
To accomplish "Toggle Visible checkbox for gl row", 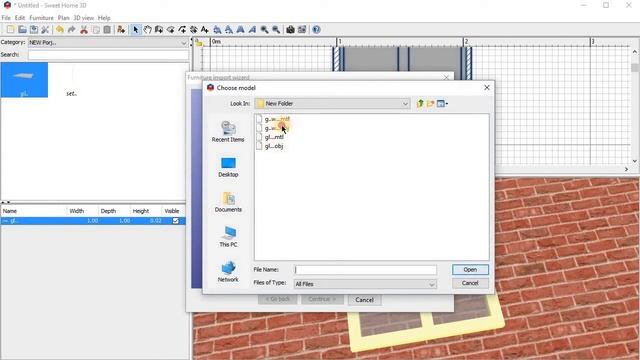I will coord(176,221).
